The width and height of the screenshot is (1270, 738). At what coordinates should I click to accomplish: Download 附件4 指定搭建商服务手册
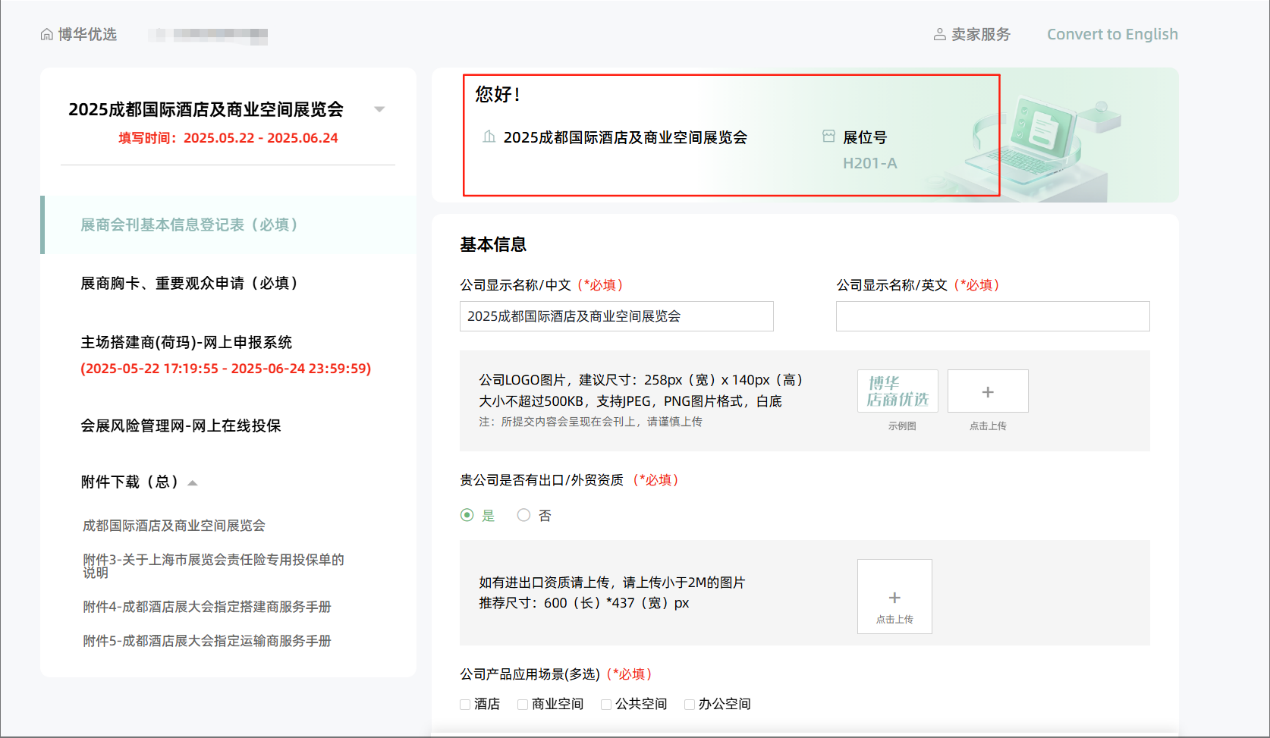coord(207,607)
